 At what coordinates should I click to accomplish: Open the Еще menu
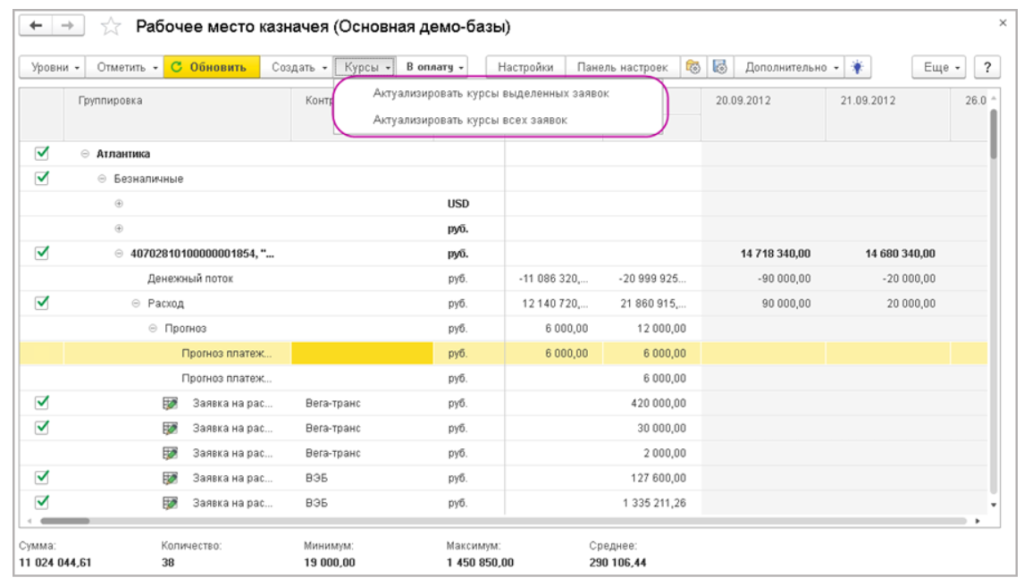[938, 67]
